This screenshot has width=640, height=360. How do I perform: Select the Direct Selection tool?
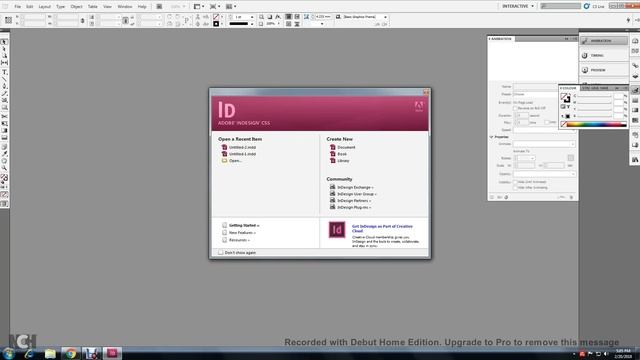(x=4, y=49)
